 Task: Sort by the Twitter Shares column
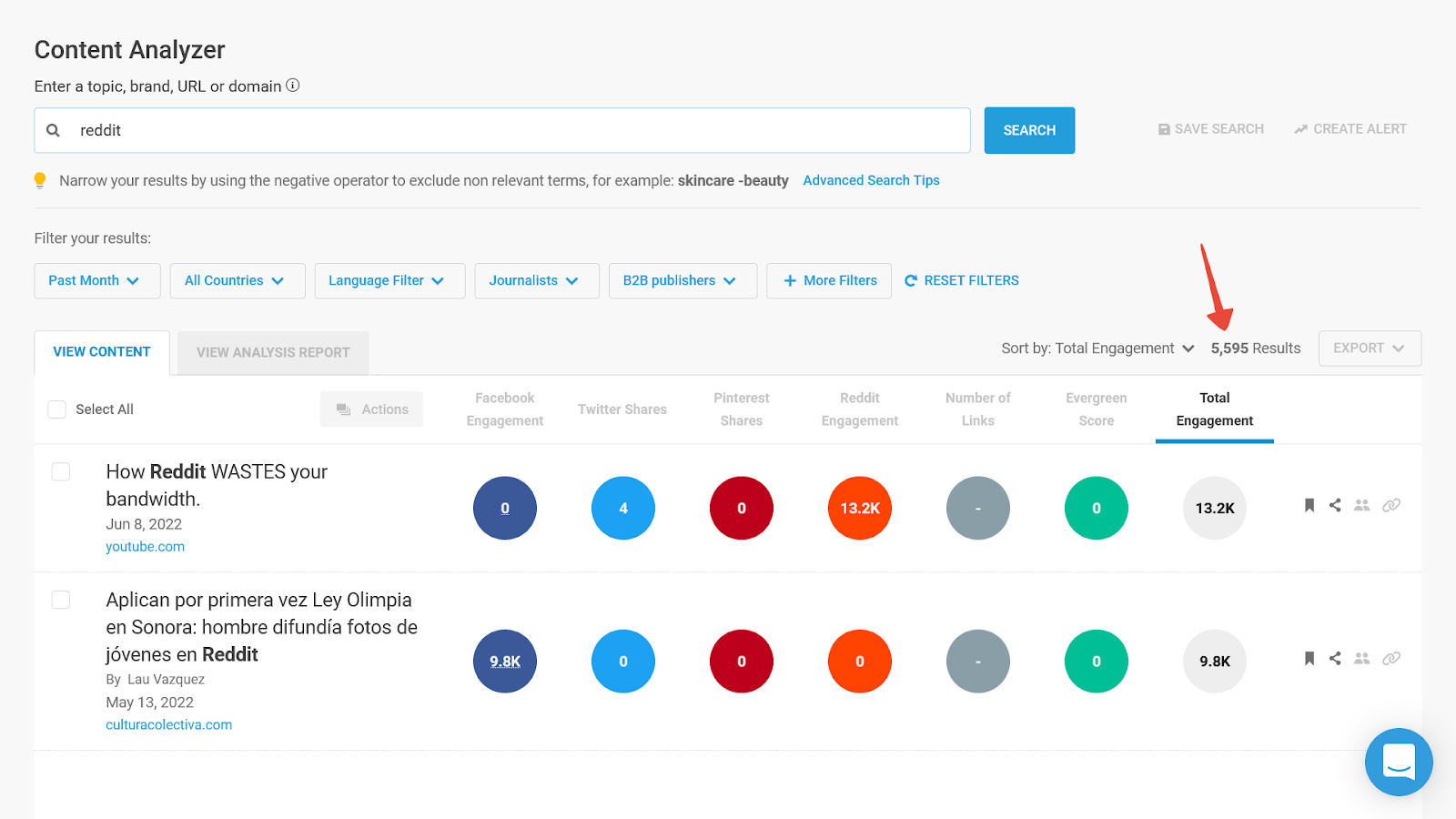tap(622, 409)
